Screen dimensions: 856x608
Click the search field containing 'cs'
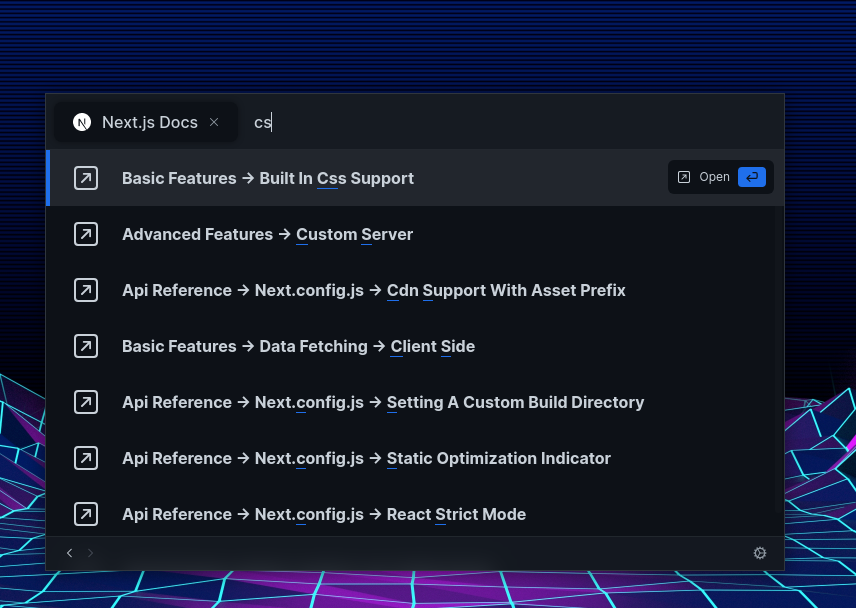pos(513,122)
